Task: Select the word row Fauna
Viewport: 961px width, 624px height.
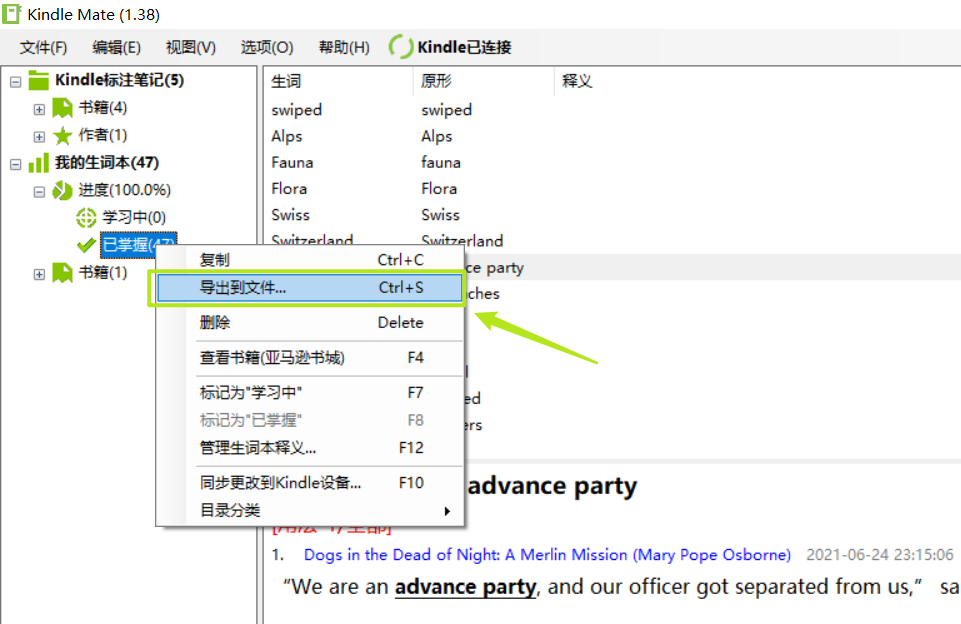Action: 612,163
